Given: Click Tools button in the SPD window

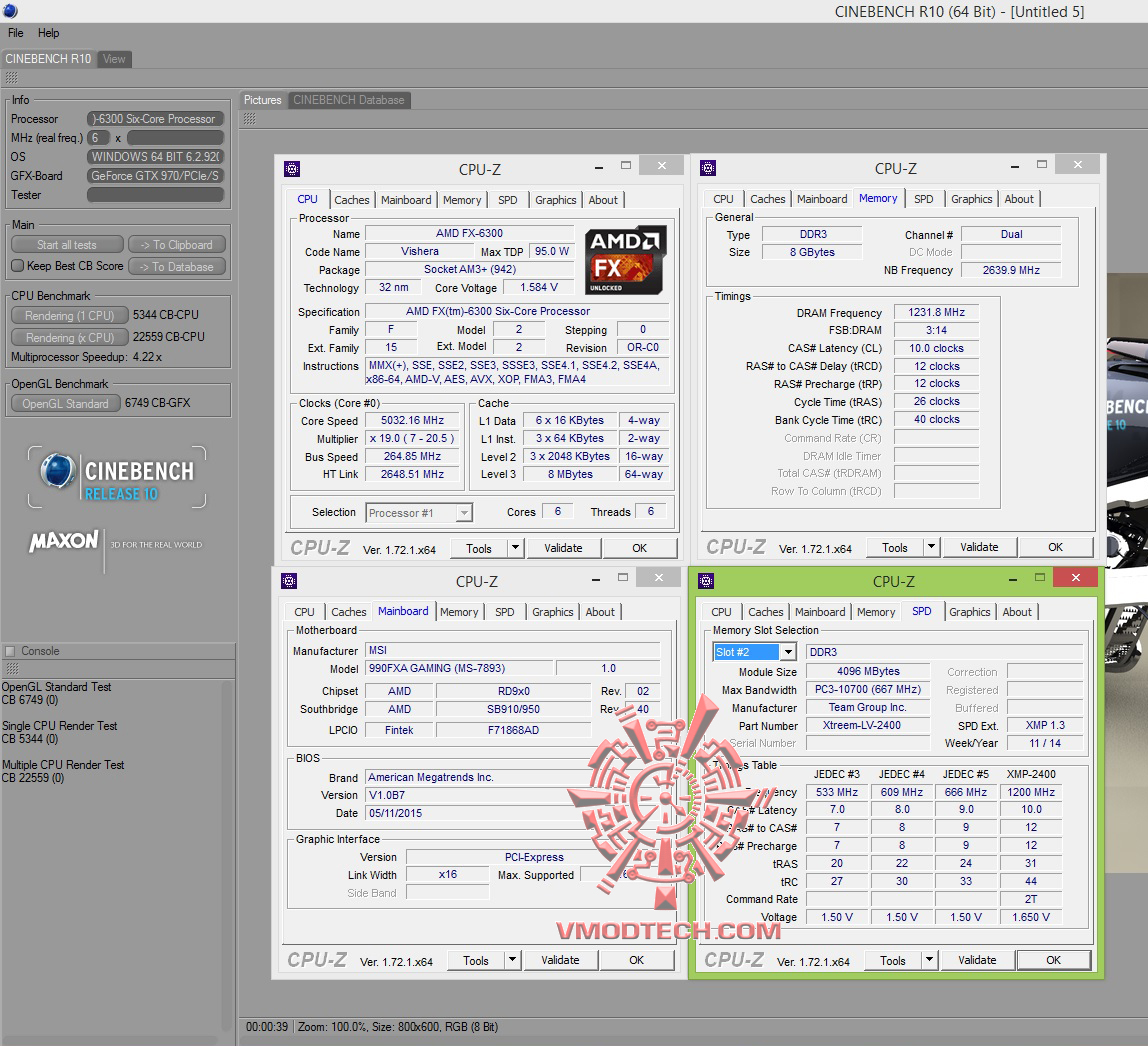Looking at the screenshot, I should pyautogui.click(x=892, y=960).
